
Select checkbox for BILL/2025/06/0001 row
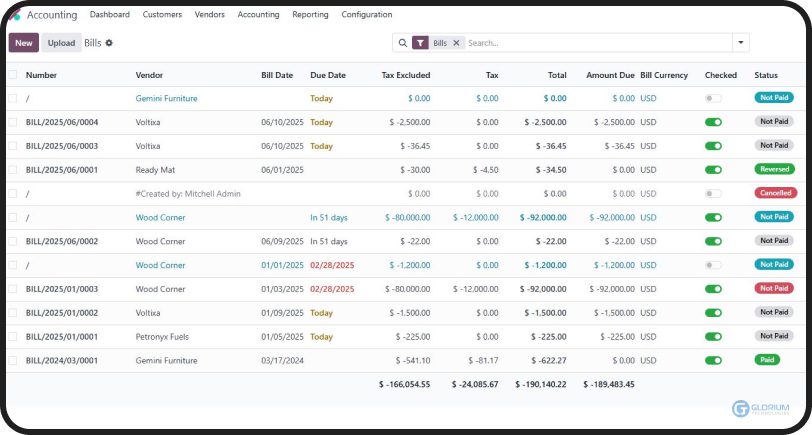(x=13, y=170)
